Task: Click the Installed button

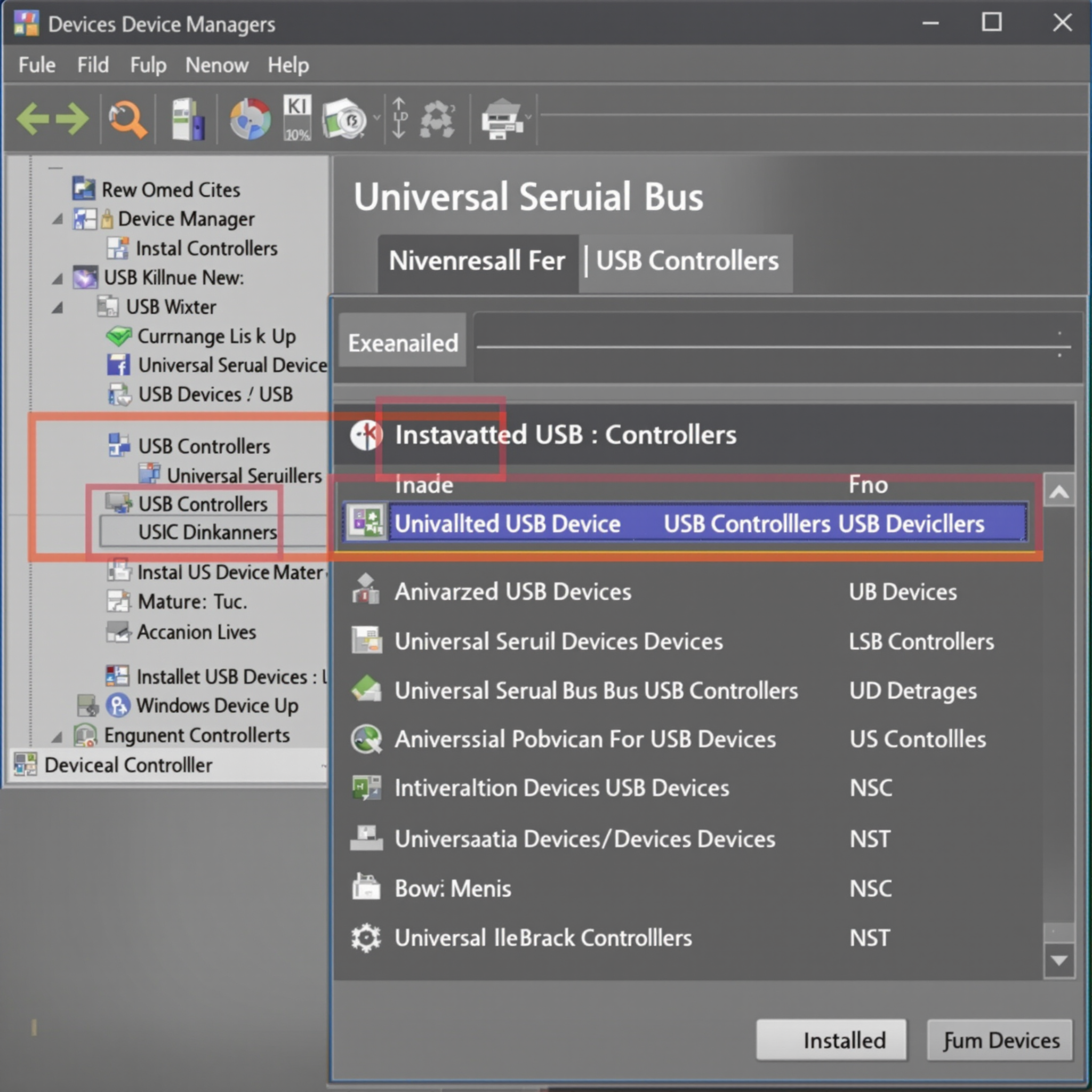Action: pos(831,1040)
